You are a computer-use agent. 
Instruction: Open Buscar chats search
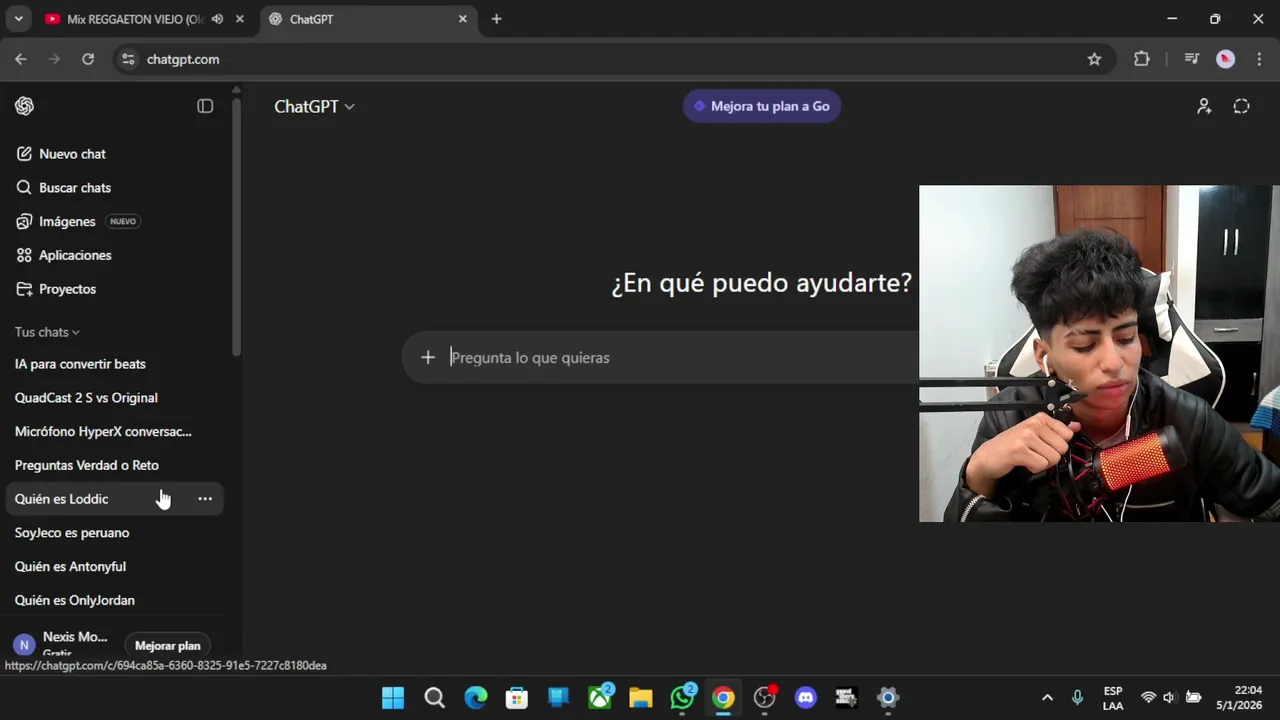pyautogui.click(x=115, y=188)
